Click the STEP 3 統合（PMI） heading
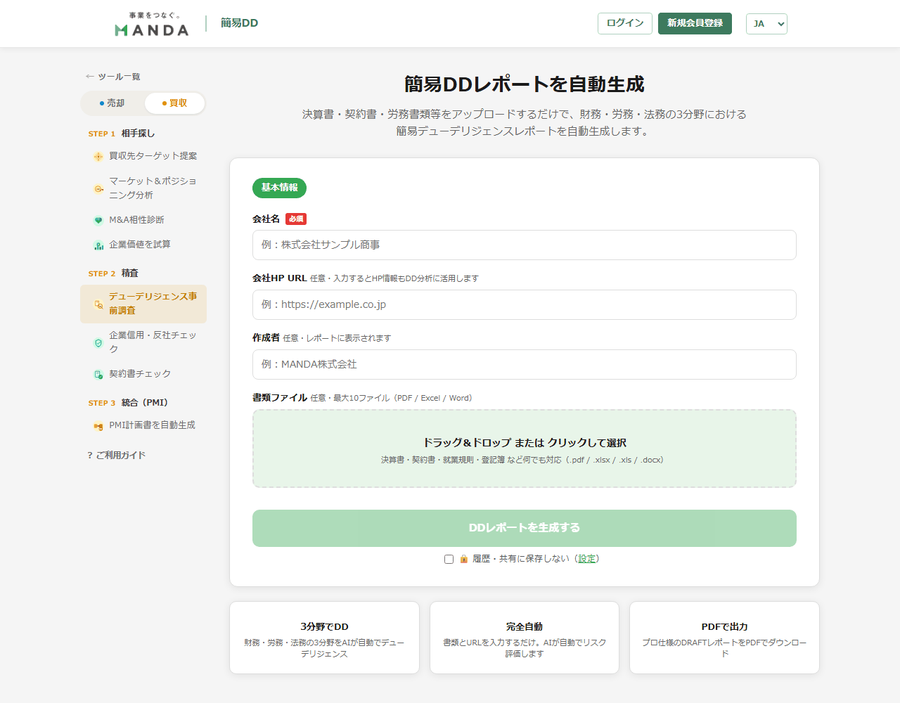The width and height of the screenshot is (900, 703). 128,403
